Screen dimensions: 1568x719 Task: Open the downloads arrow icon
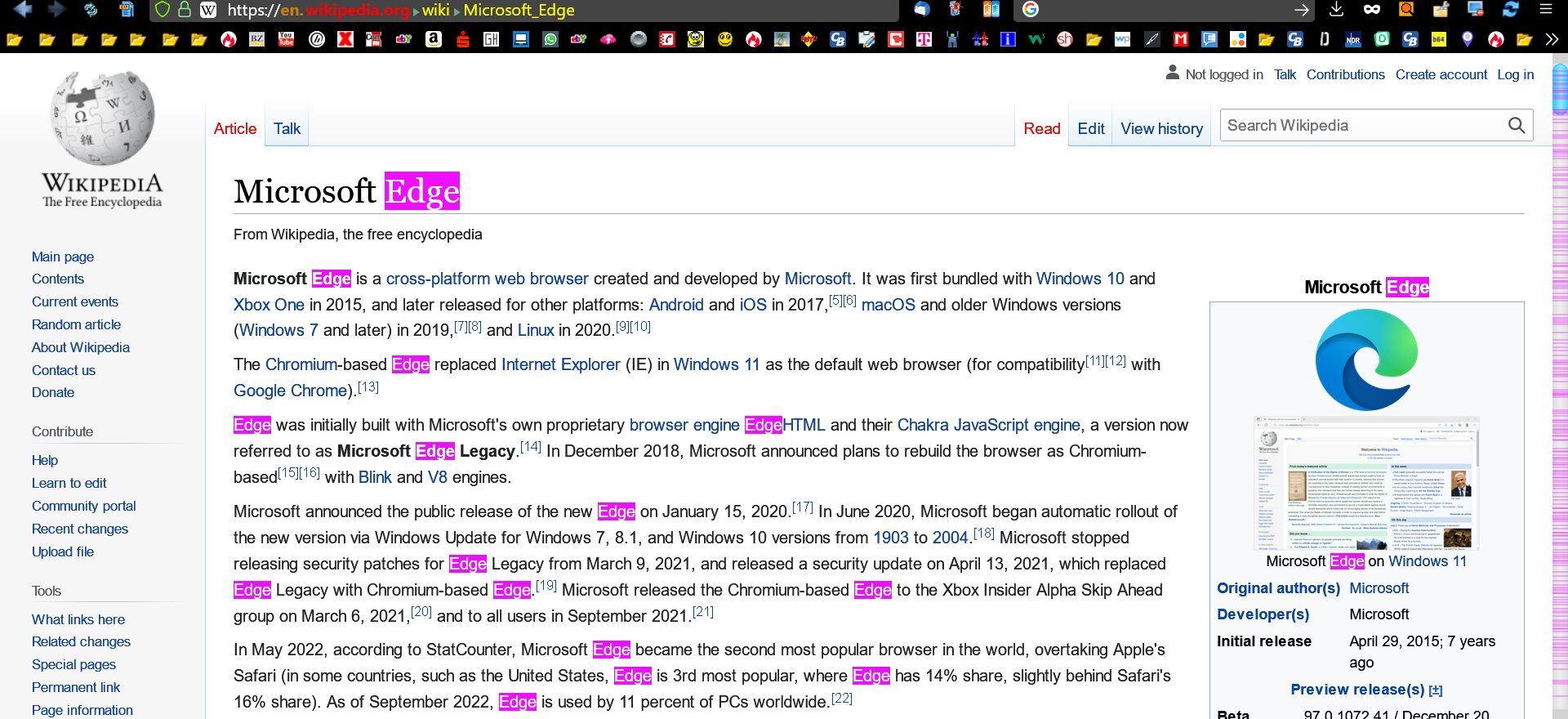click(x=1337, y=10)
